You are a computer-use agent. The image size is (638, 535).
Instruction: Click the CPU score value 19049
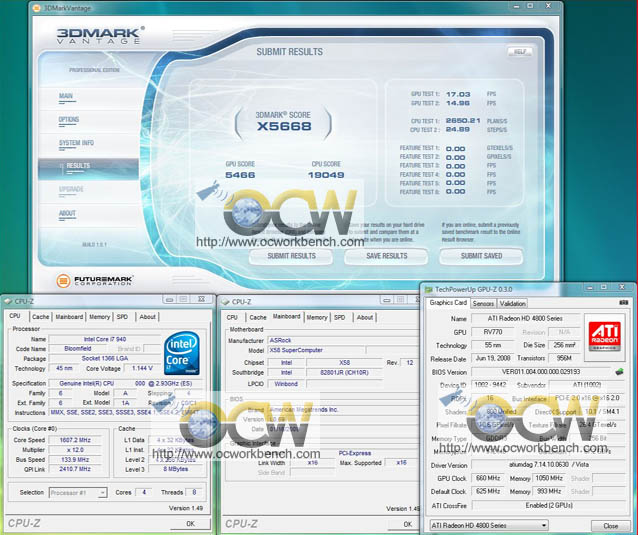tap(326, 175)
